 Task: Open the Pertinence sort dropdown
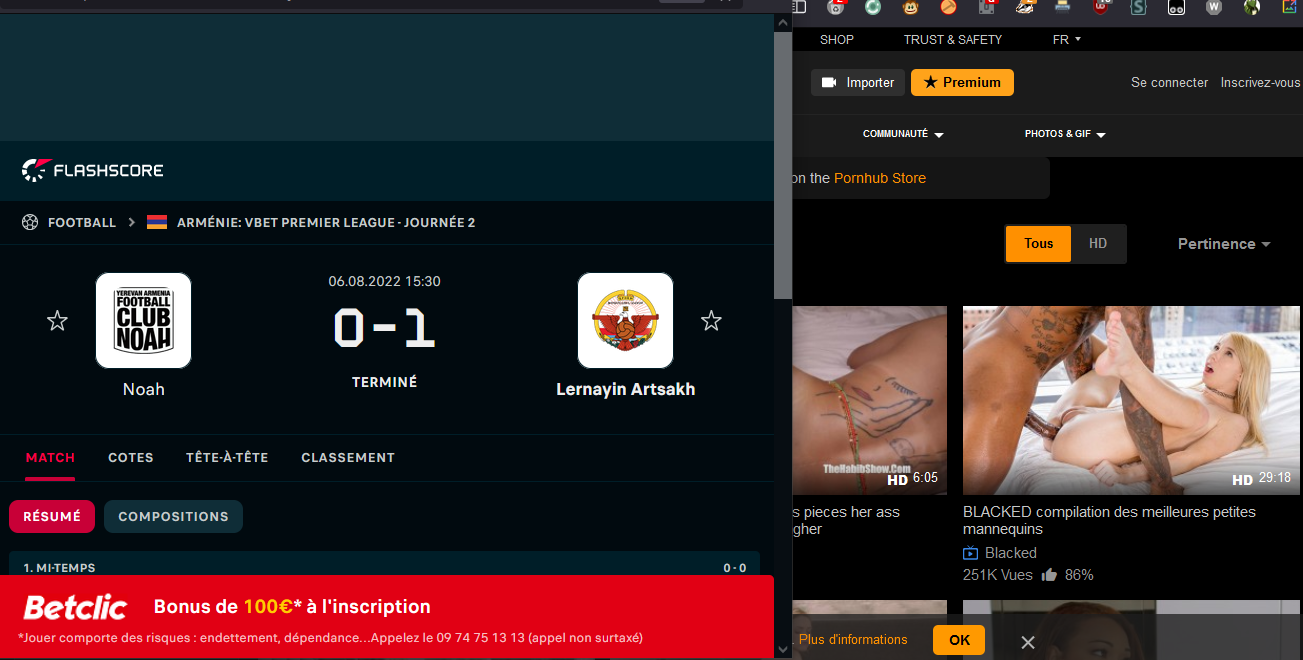point(1224,244)
